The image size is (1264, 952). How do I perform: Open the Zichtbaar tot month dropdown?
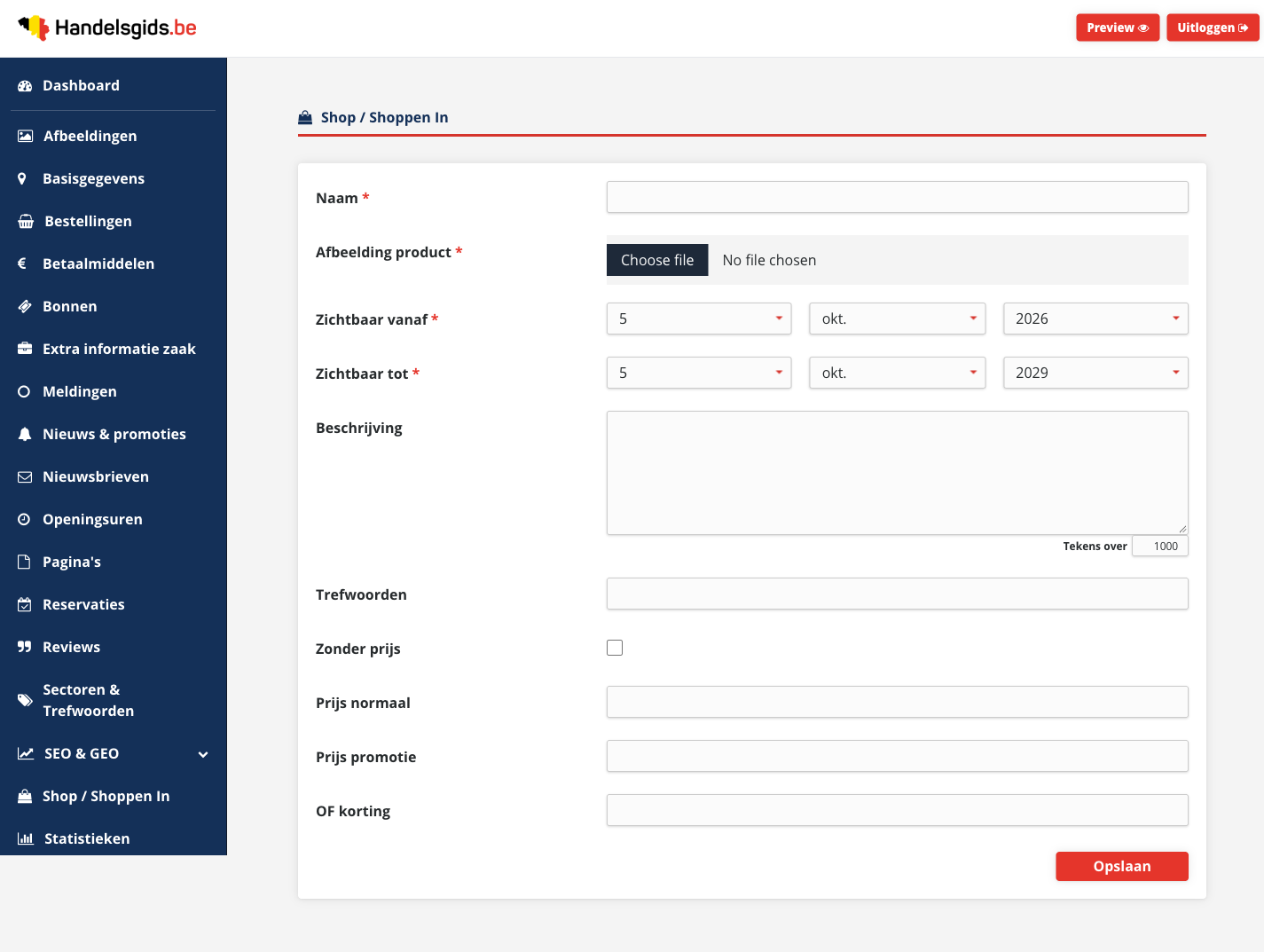tap(898, 373)
